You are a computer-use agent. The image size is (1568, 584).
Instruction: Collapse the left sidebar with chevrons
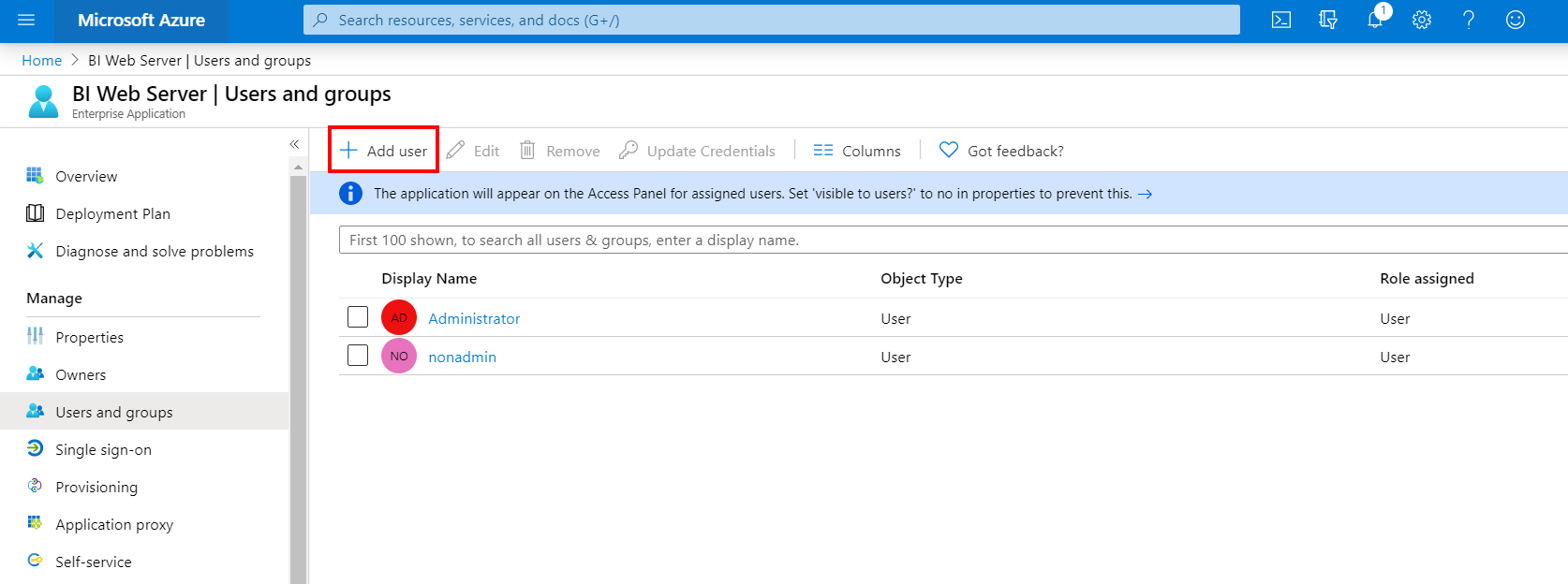(294, 144)
